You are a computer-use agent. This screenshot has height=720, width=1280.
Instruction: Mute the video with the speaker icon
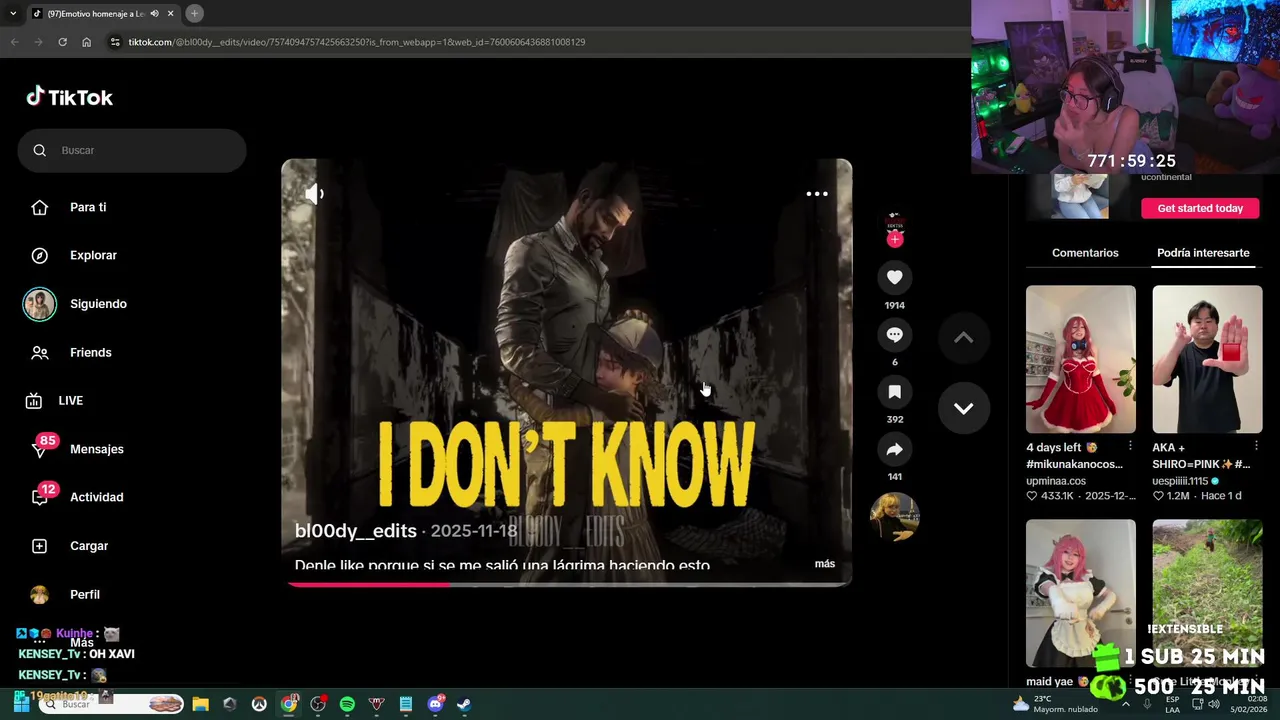(314, 193)
